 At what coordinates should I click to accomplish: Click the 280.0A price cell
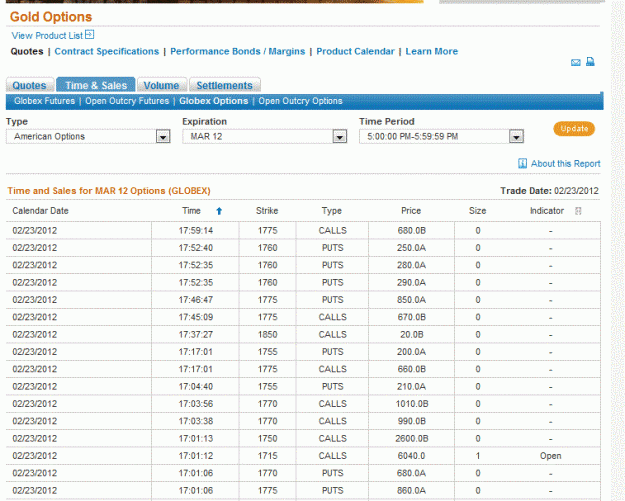pos(411,265)
